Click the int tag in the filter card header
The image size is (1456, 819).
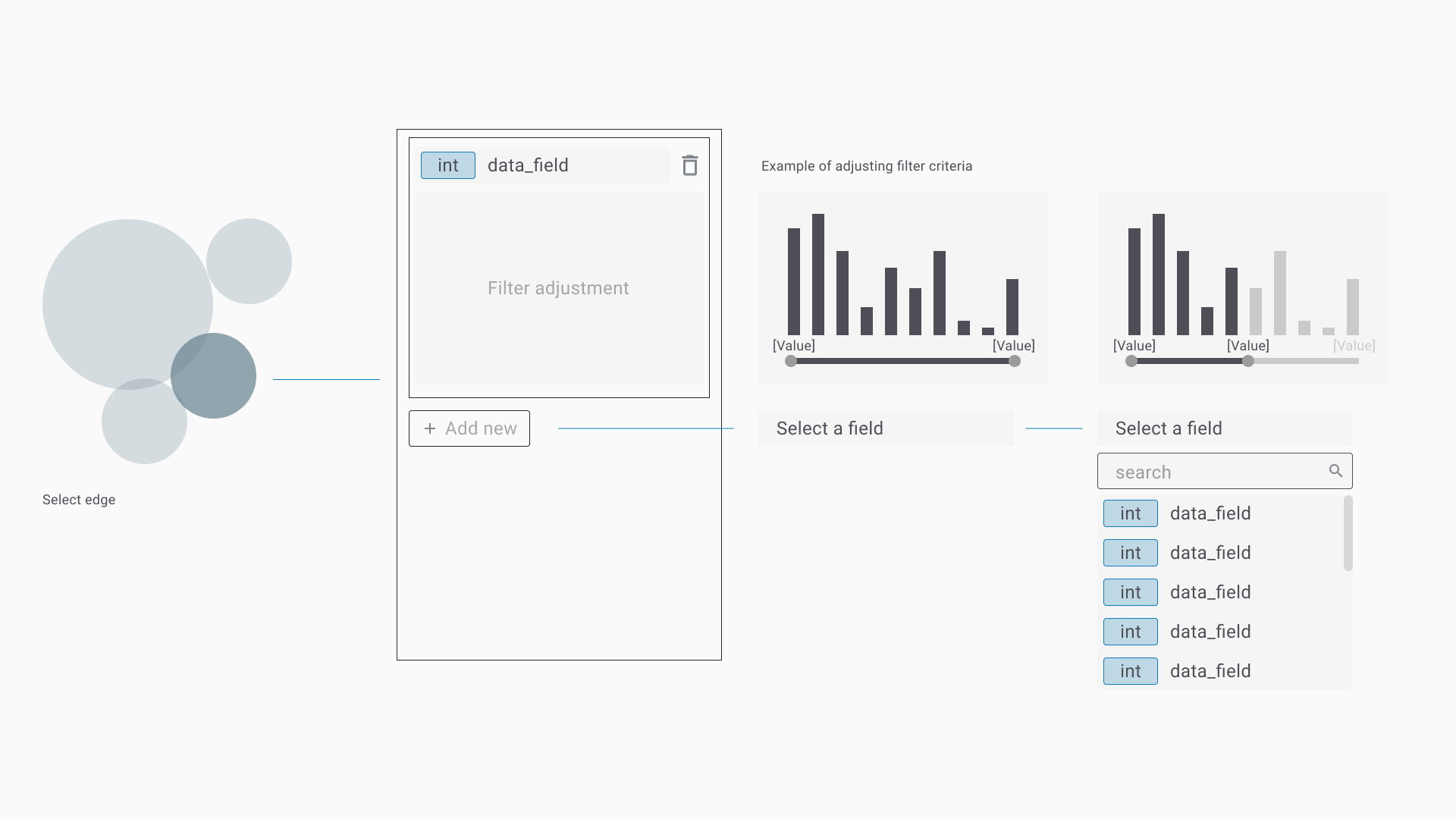tap(448, 165)
